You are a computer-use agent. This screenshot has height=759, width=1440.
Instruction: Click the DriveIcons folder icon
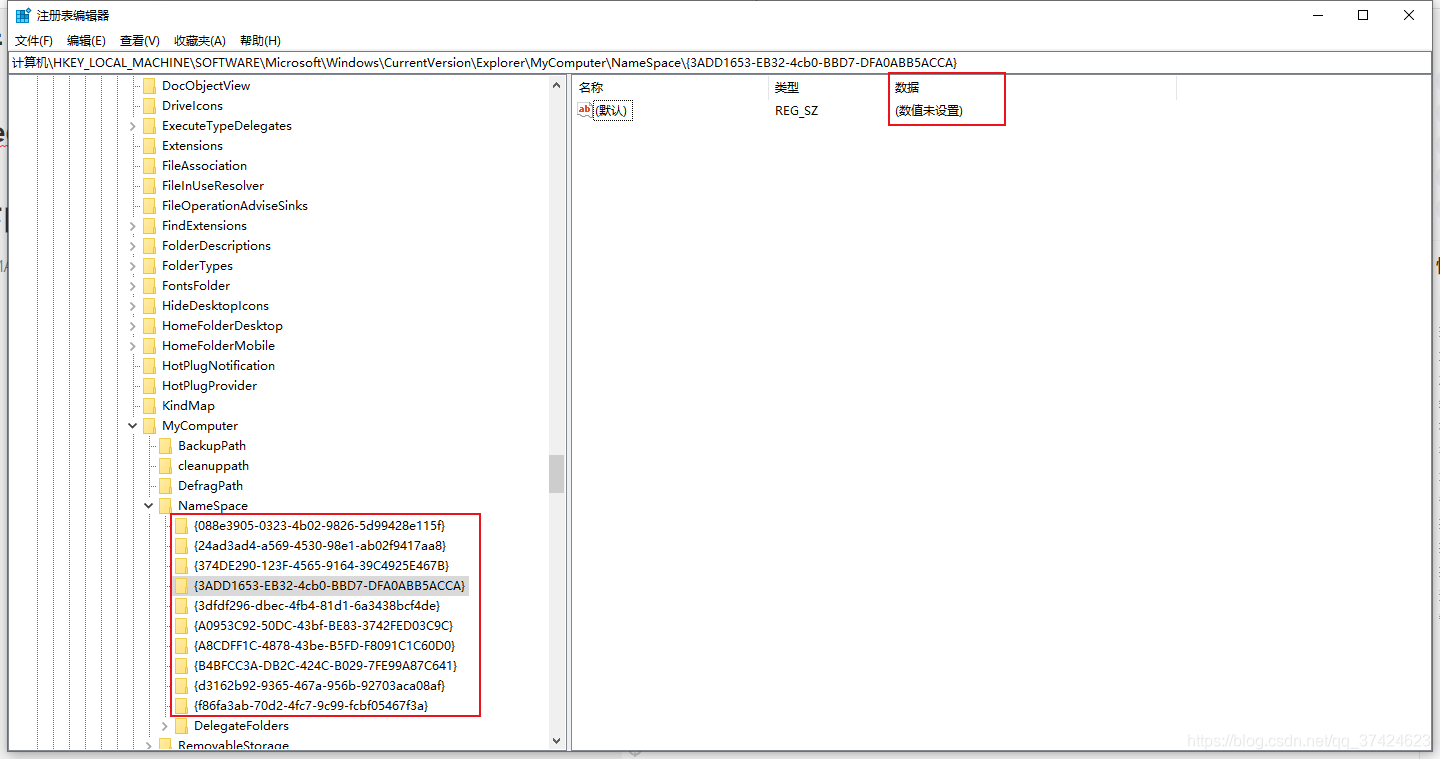pyautogui.click(x=150, y=106)
